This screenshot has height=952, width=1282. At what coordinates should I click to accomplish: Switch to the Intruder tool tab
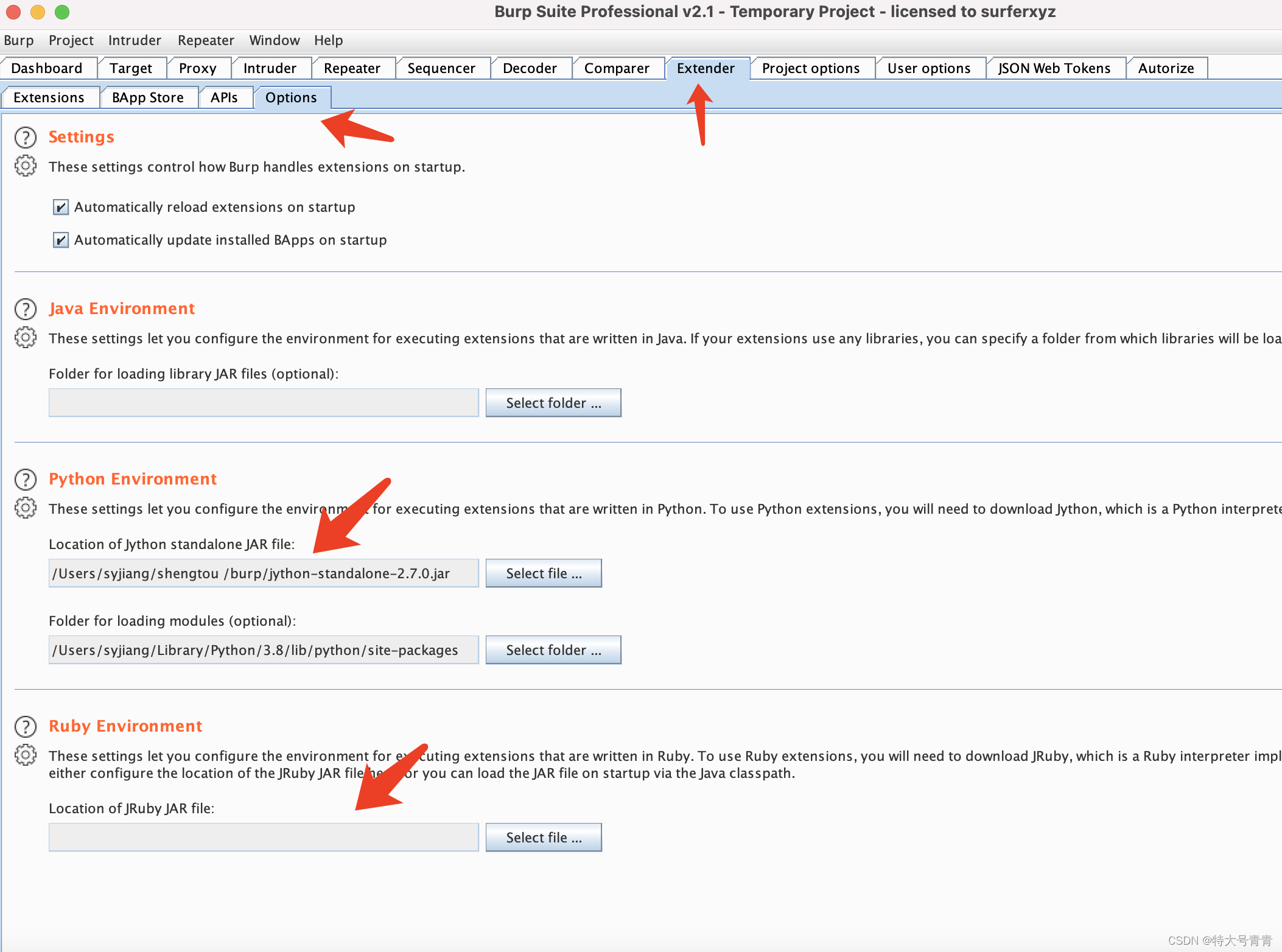pos(270,68)
